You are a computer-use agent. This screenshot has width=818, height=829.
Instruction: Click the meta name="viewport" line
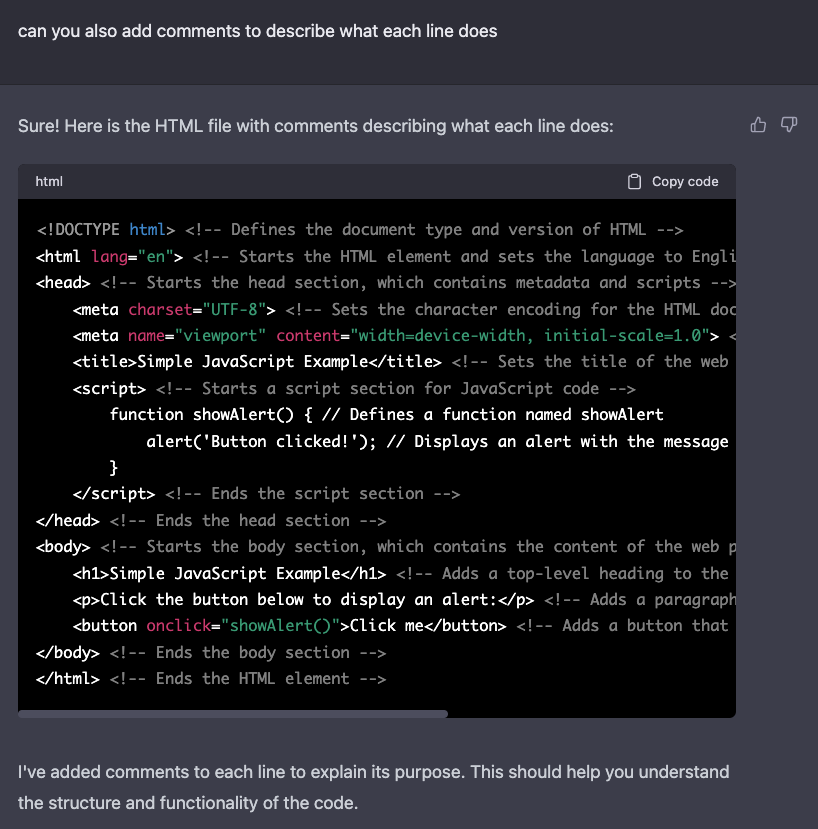(405, 336)
